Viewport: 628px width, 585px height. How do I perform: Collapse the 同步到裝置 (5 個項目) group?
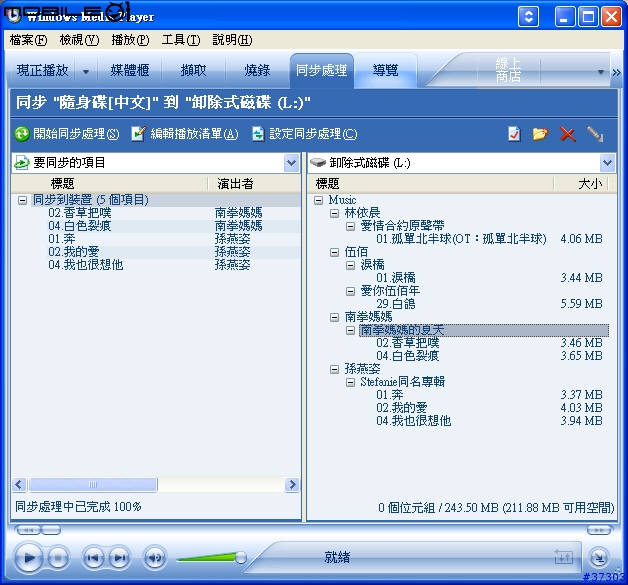[x=22, y=200]
